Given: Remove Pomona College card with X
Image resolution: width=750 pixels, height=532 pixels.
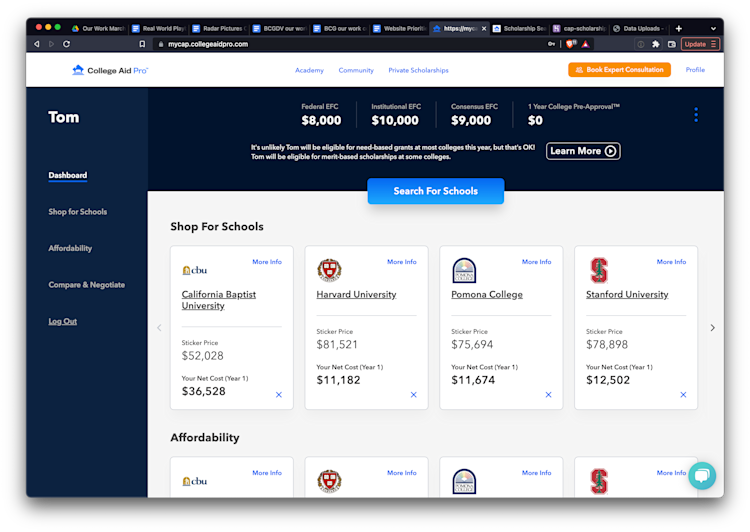Looking at the screenshot, I should [549, 395].
